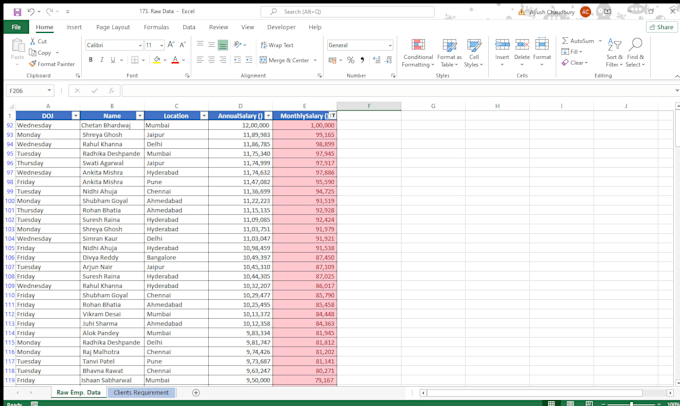Image resolution: width=680 pixels, height=406 pixels.
Task: Switch to the Insert ribbon tab
Action: pos(74,27)
